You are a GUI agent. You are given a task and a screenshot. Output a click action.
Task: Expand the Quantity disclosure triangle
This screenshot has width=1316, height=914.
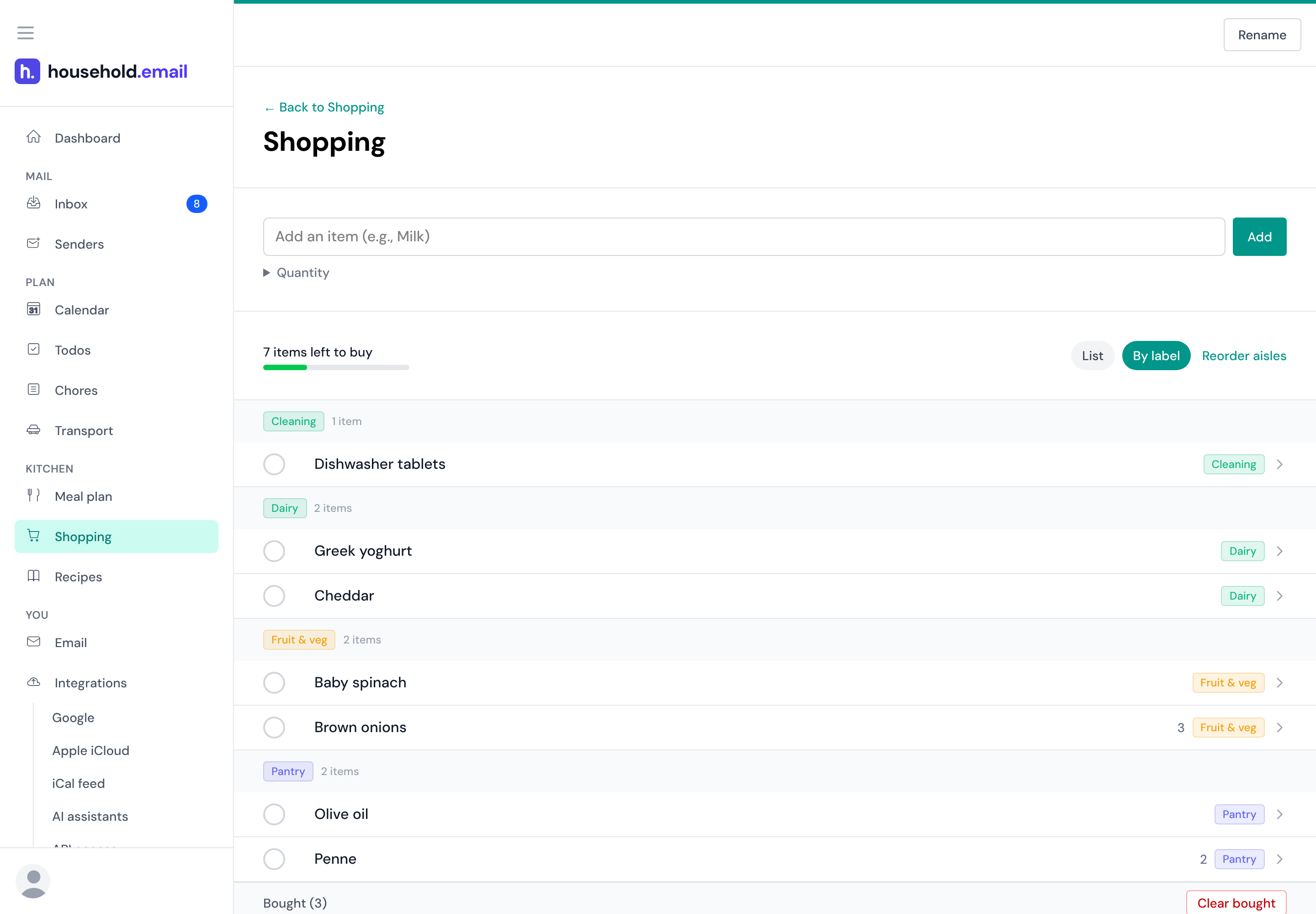pos(266,272)
